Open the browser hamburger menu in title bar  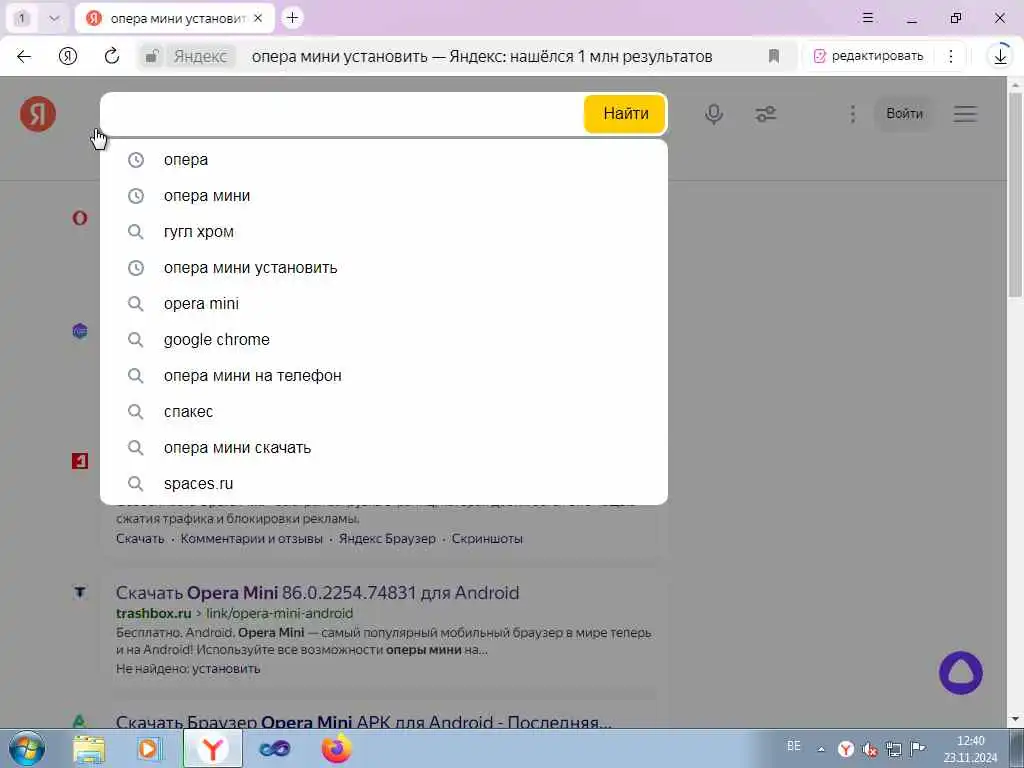[x=868, y=18]
